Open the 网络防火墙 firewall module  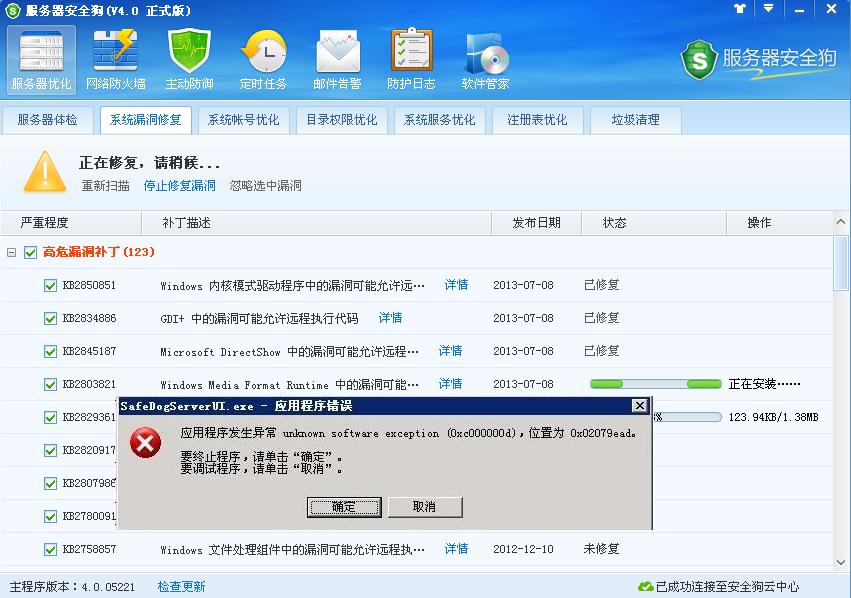[x=116, y=58]
